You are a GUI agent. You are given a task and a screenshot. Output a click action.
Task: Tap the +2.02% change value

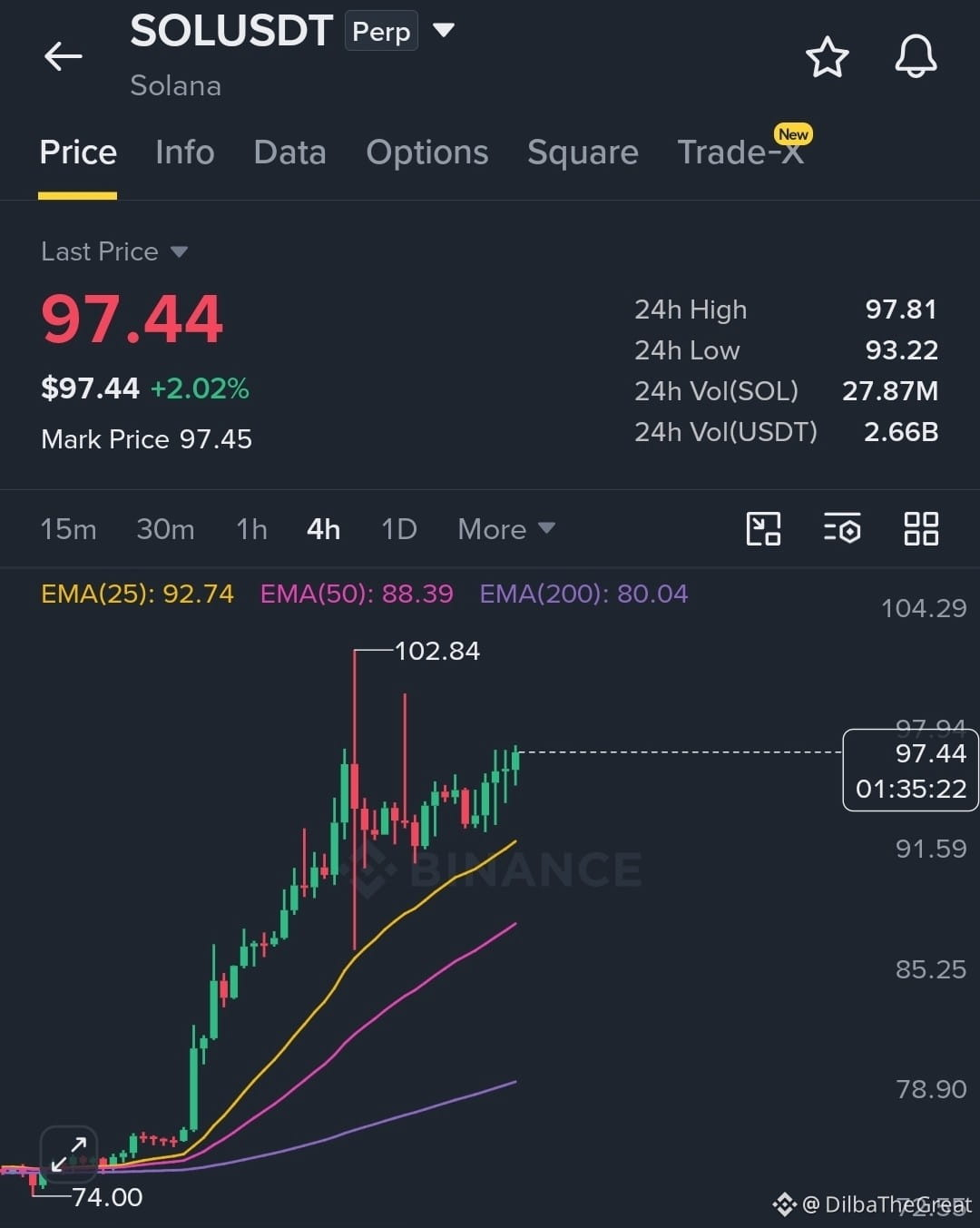pos(200,388)
